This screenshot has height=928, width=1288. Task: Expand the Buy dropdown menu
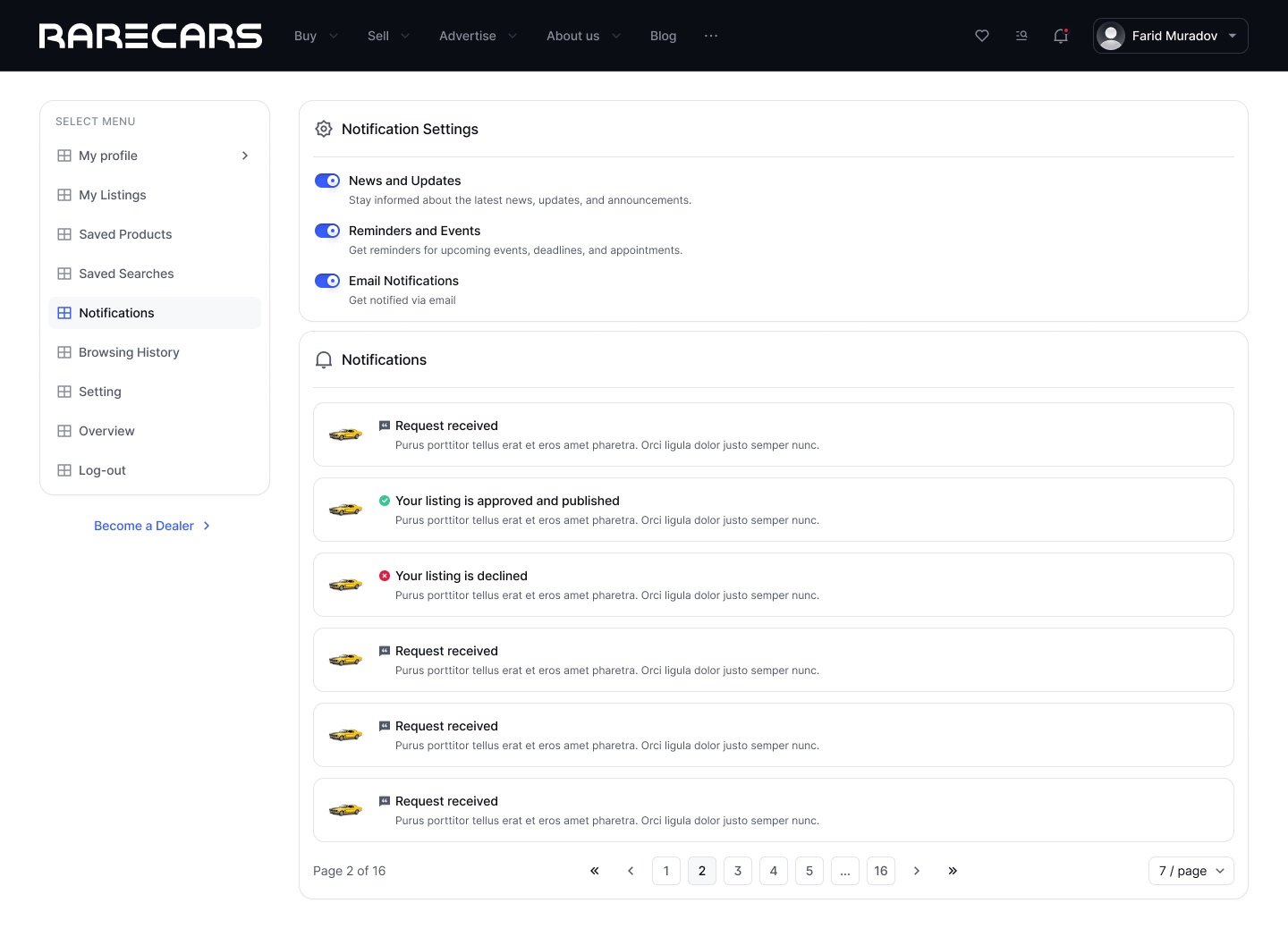pos(316,36)
